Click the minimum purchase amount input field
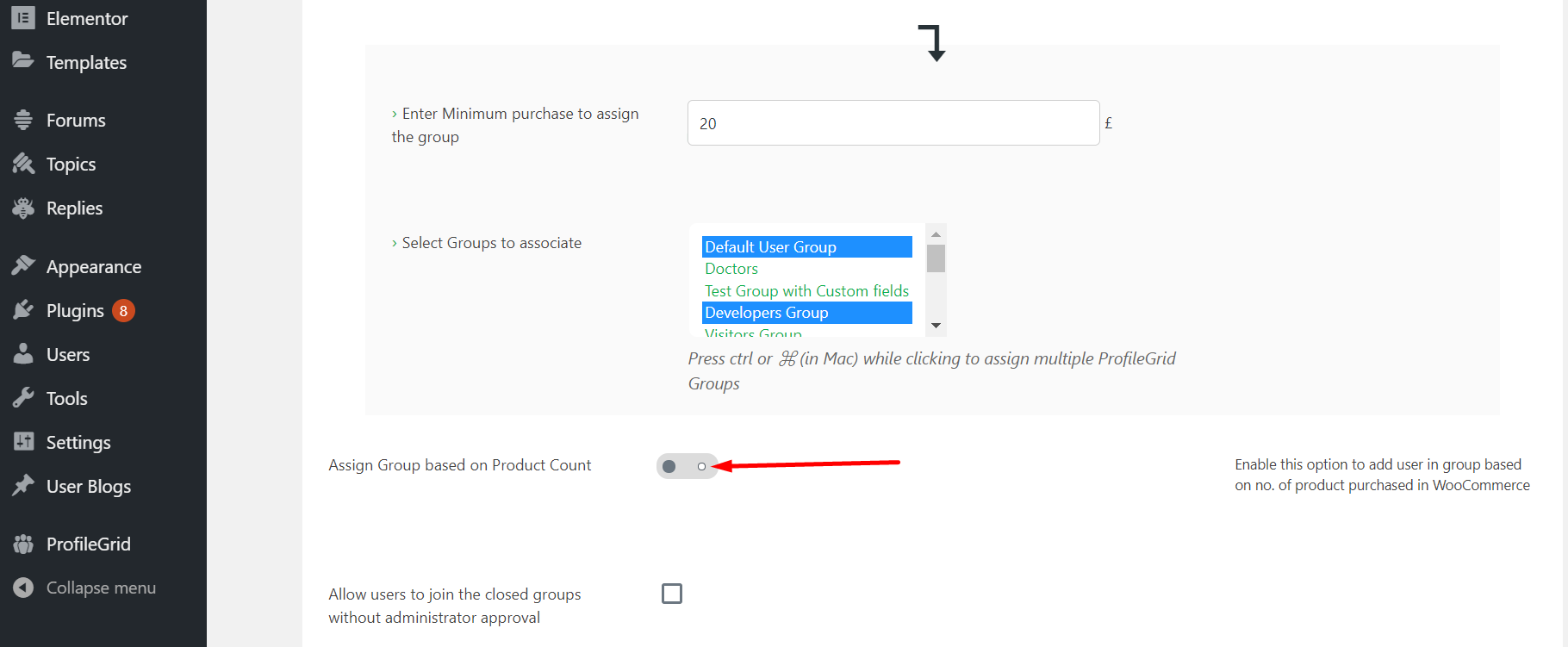The width and height of the screenshot is (1568, 647). click(x=892, y=122)
